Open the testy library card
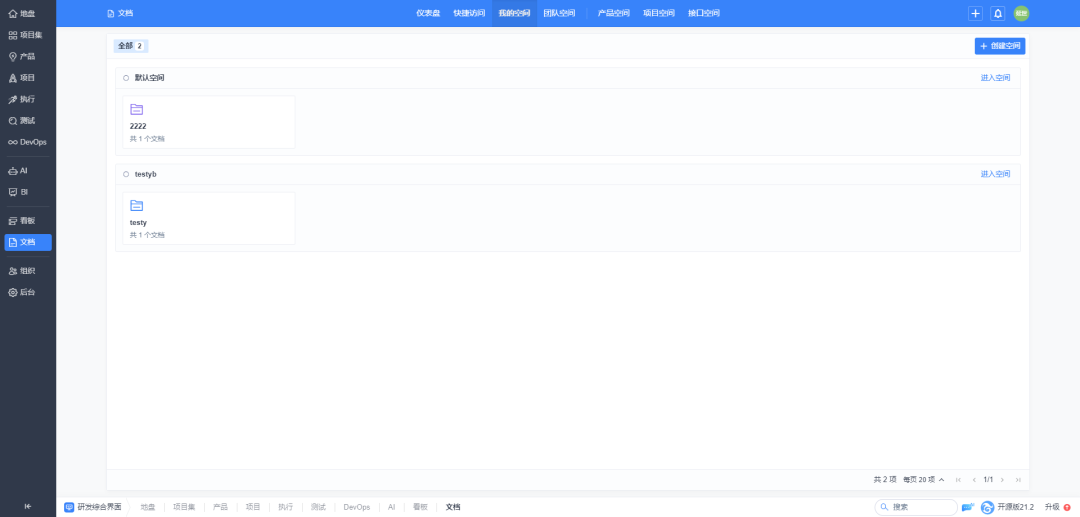 [209, 218]
